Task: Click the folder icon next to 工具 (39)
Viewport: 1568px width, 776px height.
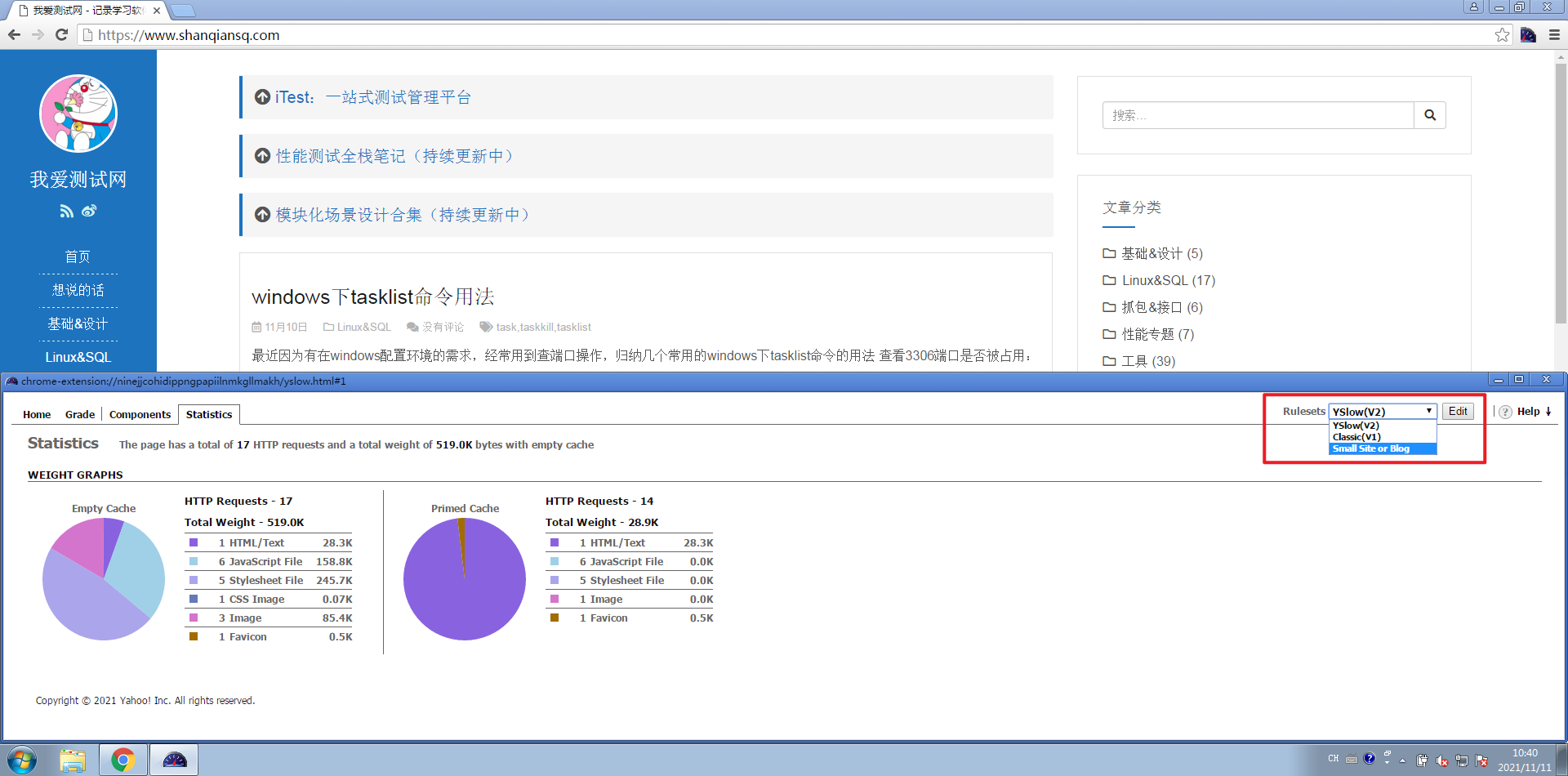Action: [x=1109, y=361]
